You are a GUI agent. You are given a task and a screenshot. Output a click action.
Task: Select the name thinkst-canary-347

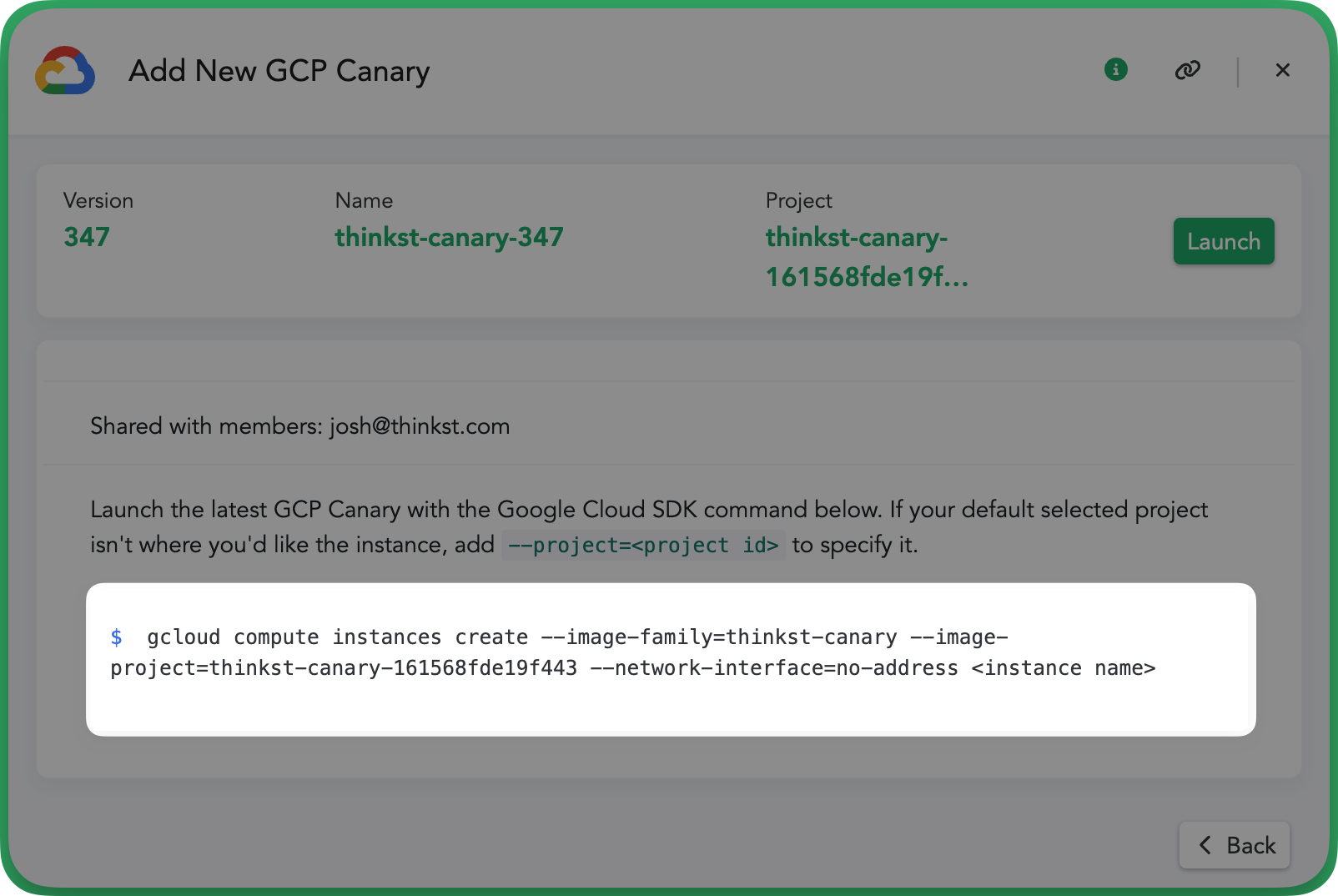(x=449, y=237)
